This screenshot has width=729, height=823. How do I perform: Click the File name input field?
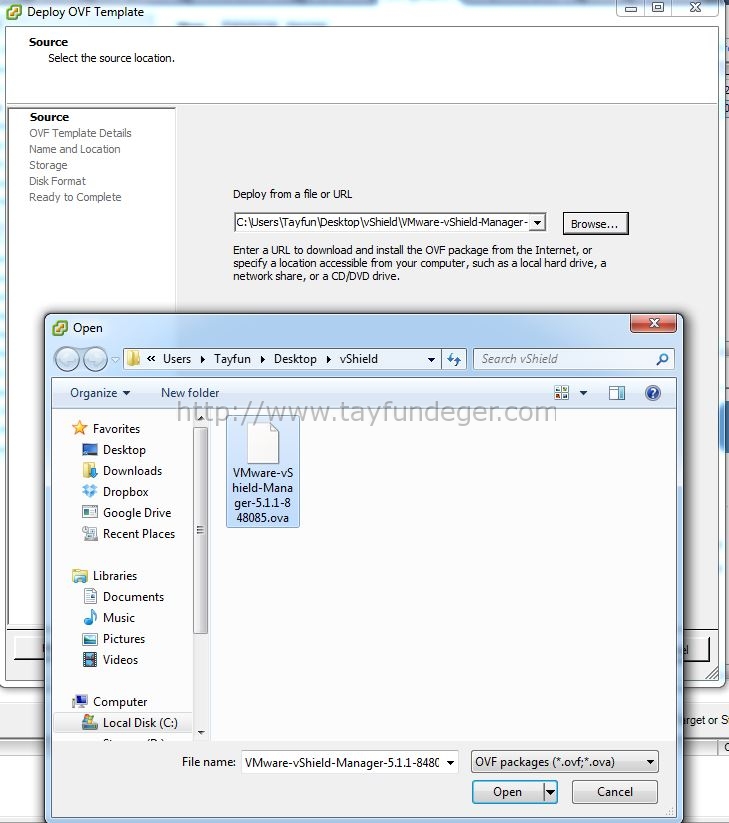[x=343, y=762]
